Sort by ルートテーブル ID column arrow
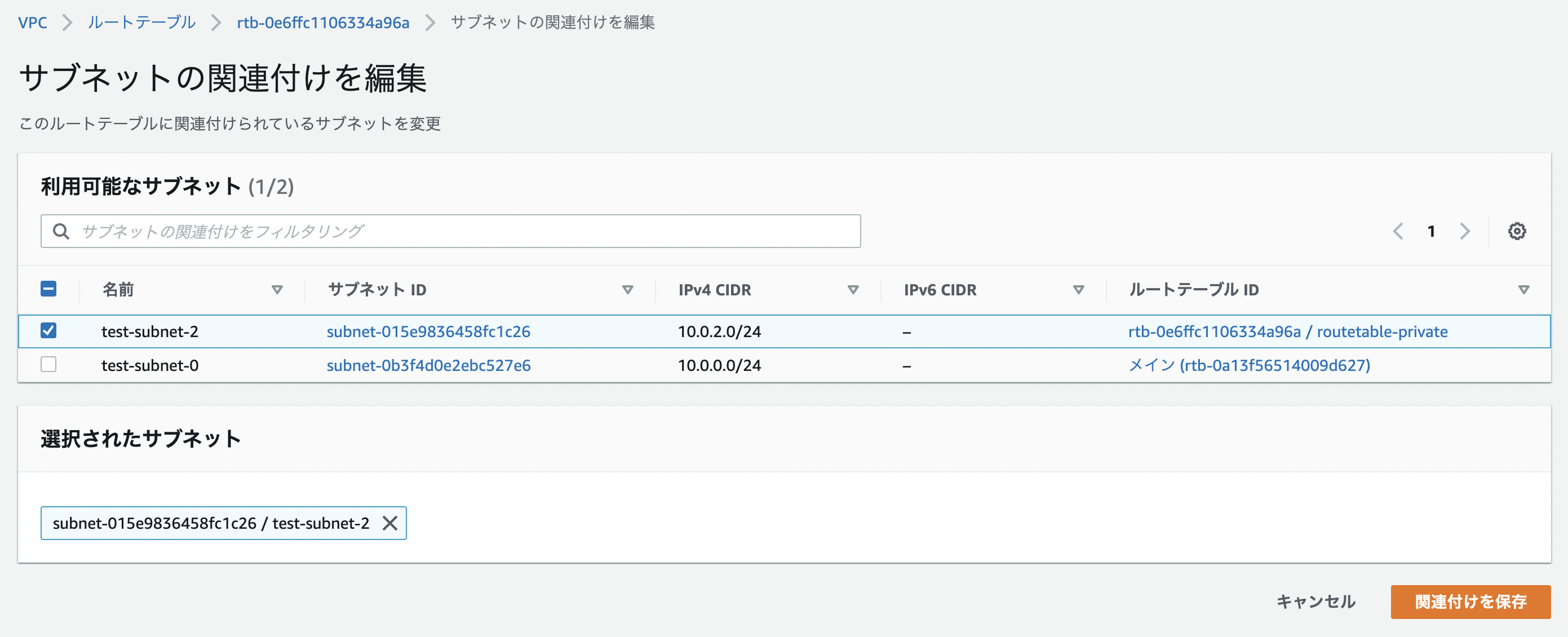Screen dimensions: 1568x637 [1523, 290]
